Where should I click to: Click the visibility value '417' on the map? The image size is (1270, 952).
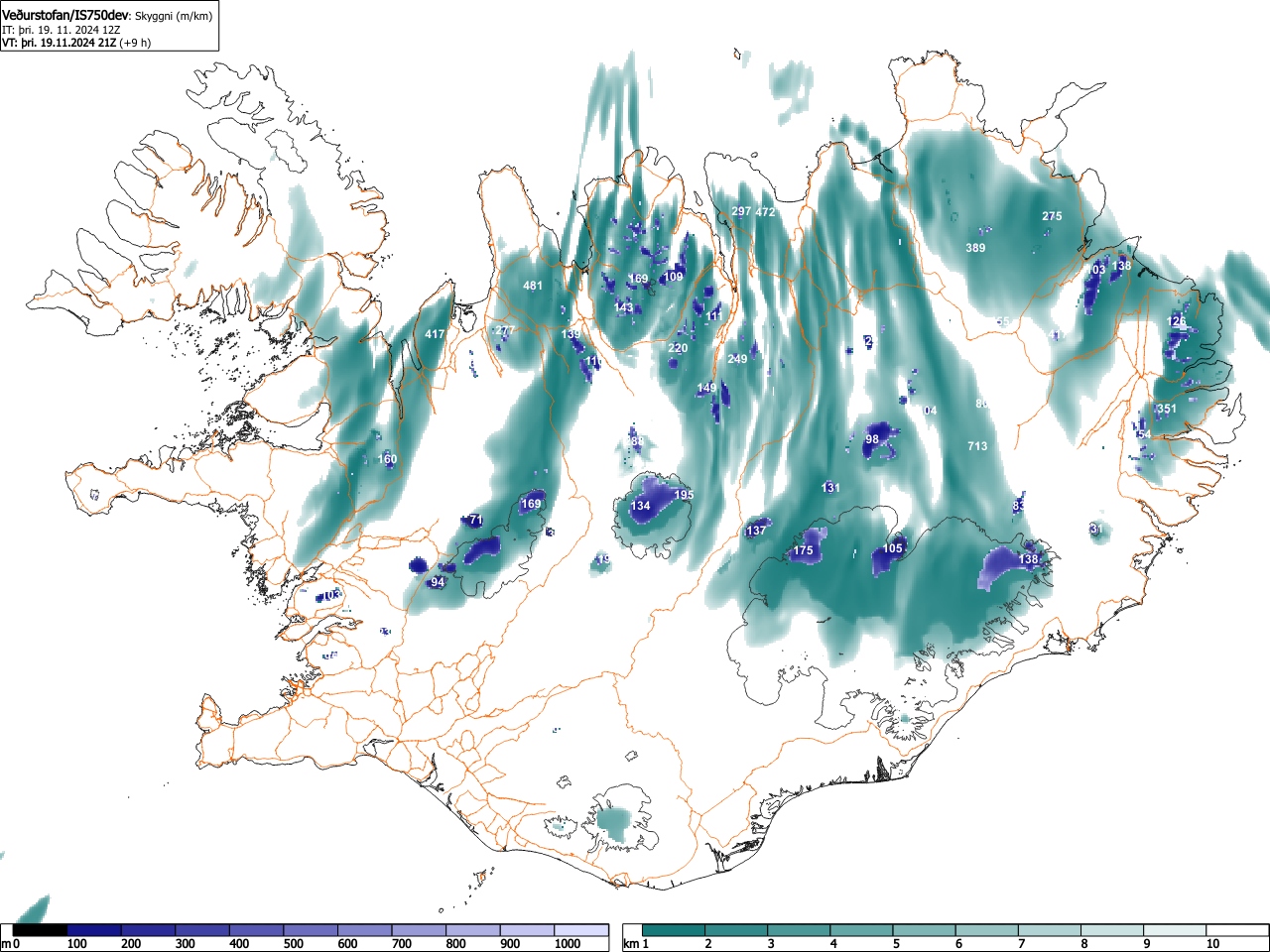[435, 334]
